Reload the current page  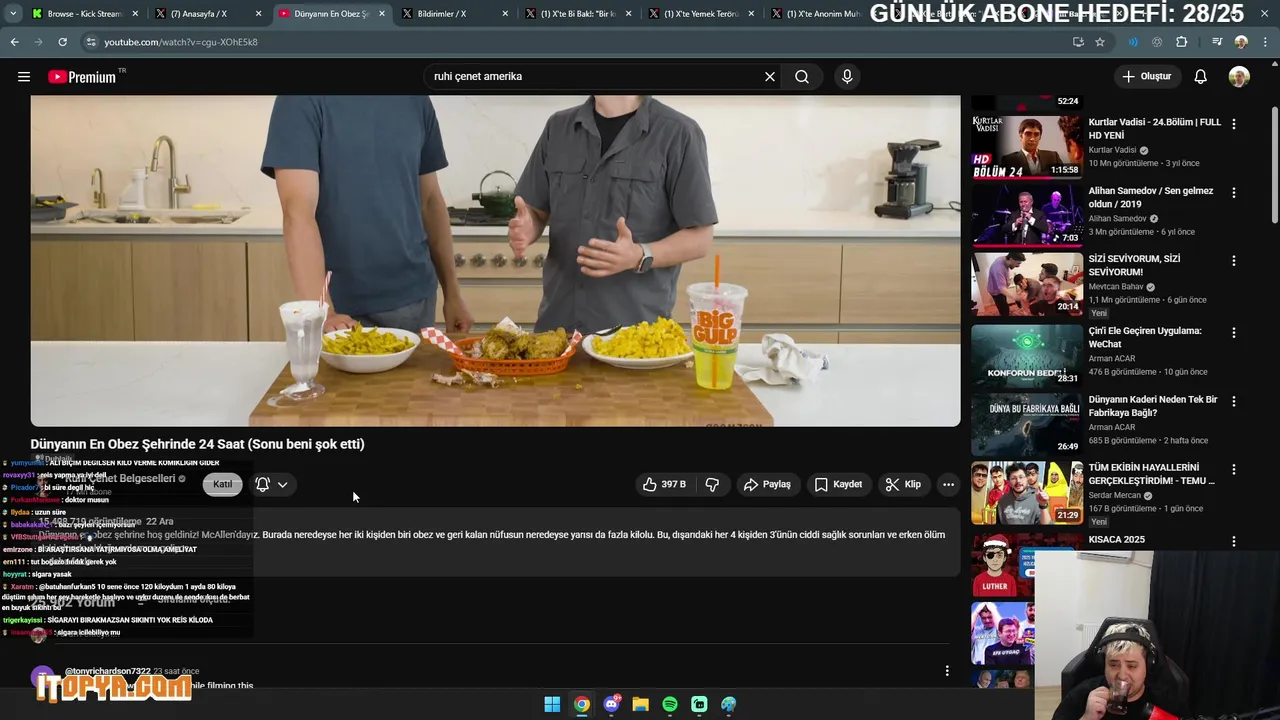pos(62,42)
